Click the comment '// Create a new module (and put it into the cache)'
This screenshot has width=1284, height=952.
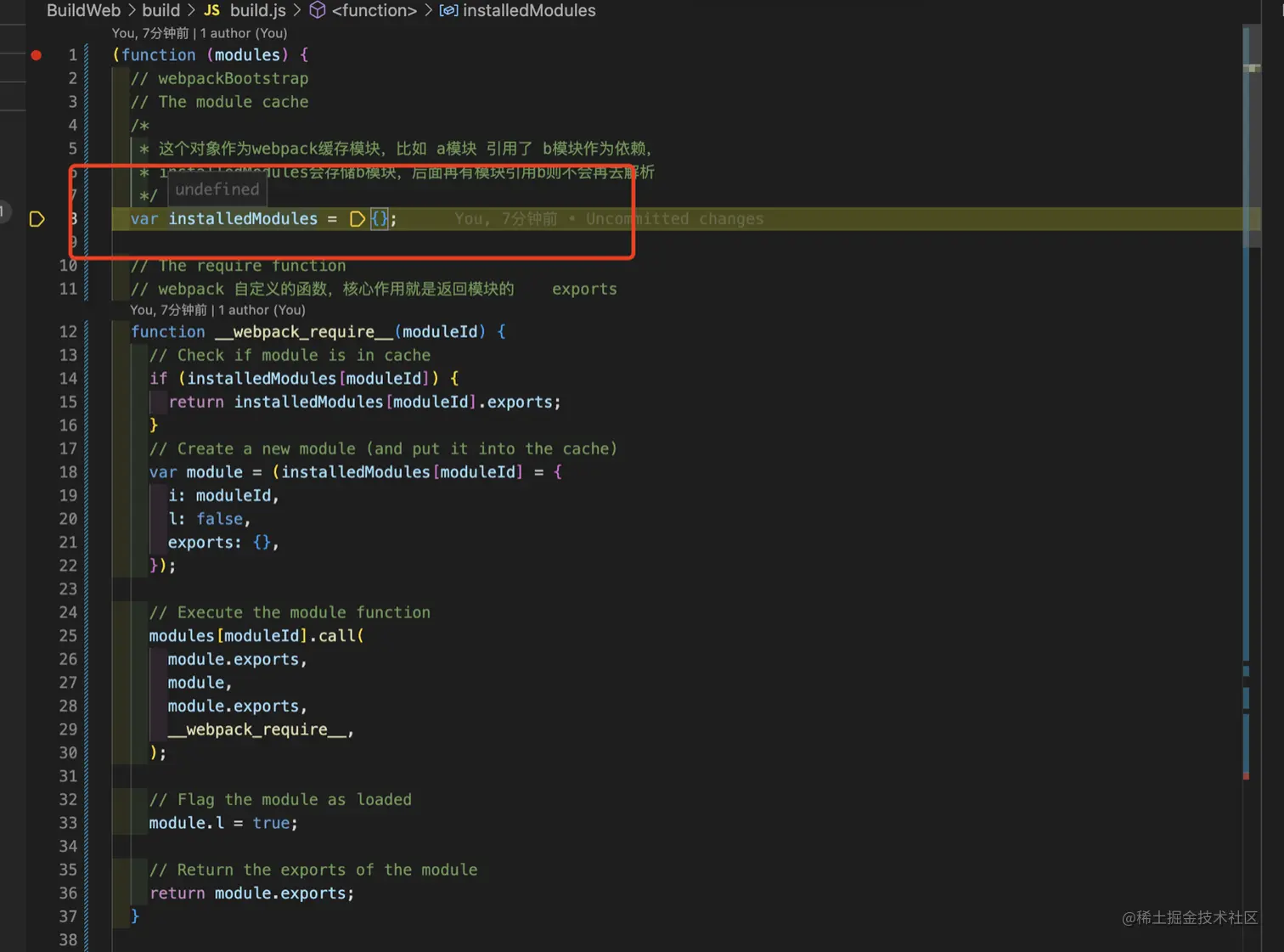pyautogui.click(x=383, y=448)
